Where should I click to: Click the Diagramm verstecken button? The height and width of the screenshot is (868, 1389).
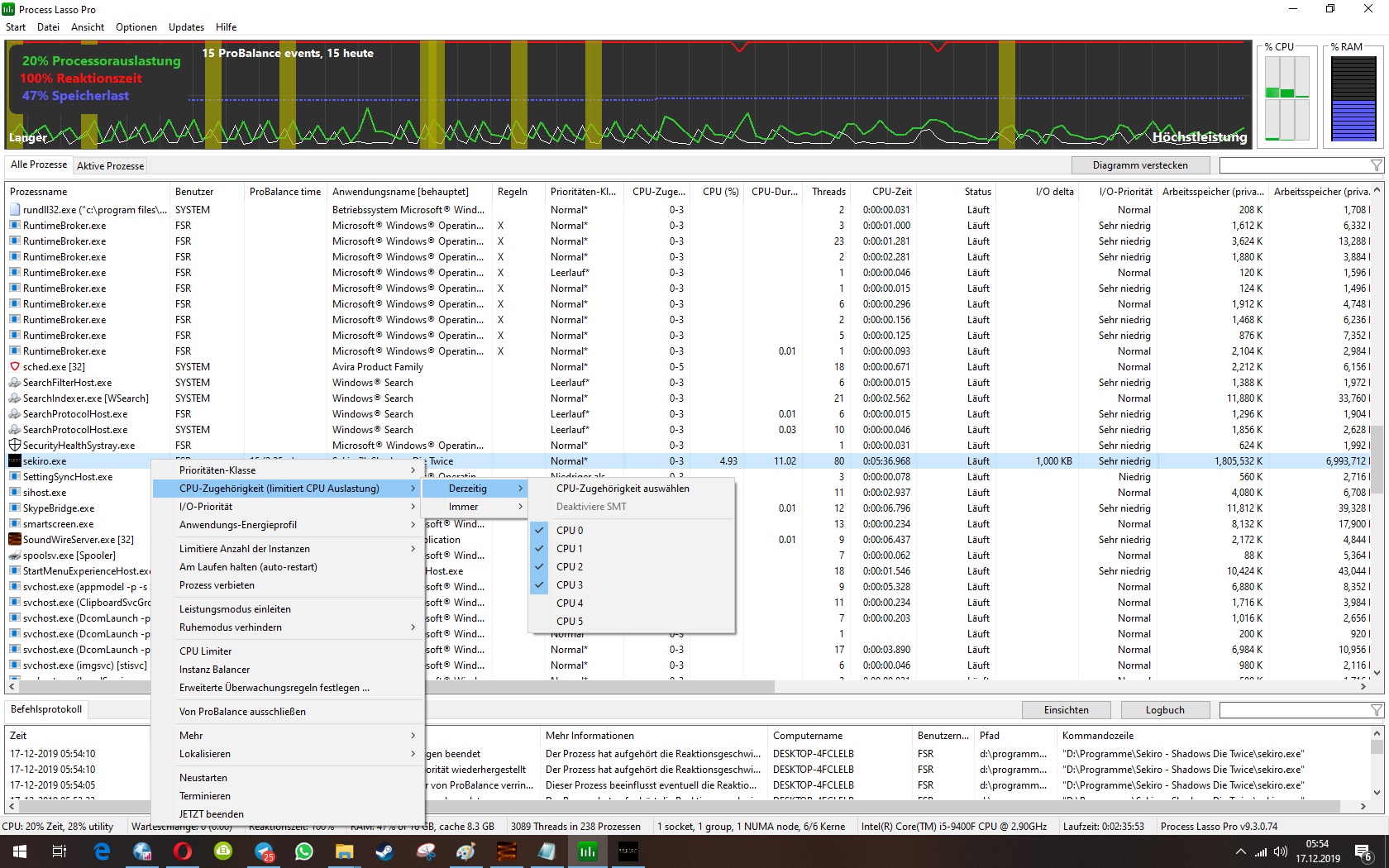click(x=1140, y=165)
